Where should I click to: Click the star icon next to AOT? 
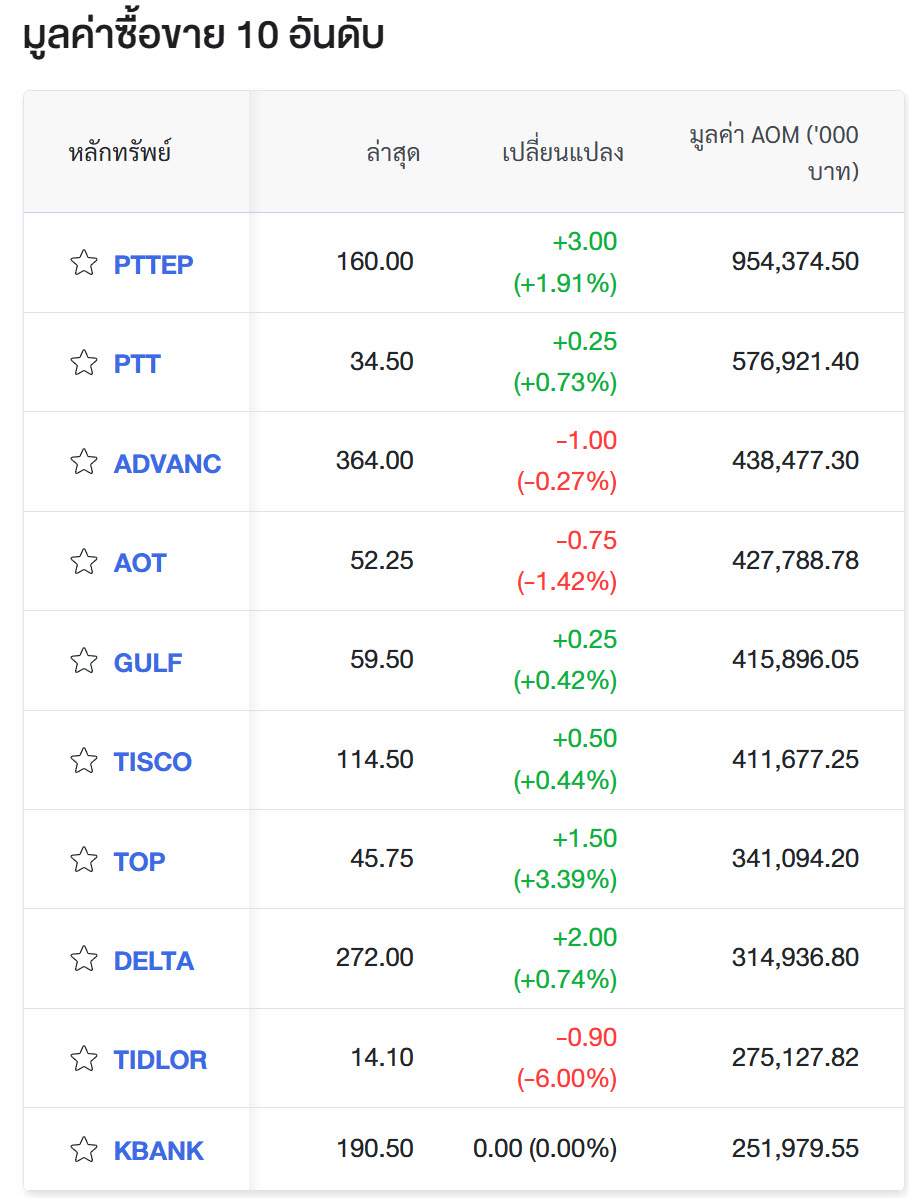coord(84,562)
